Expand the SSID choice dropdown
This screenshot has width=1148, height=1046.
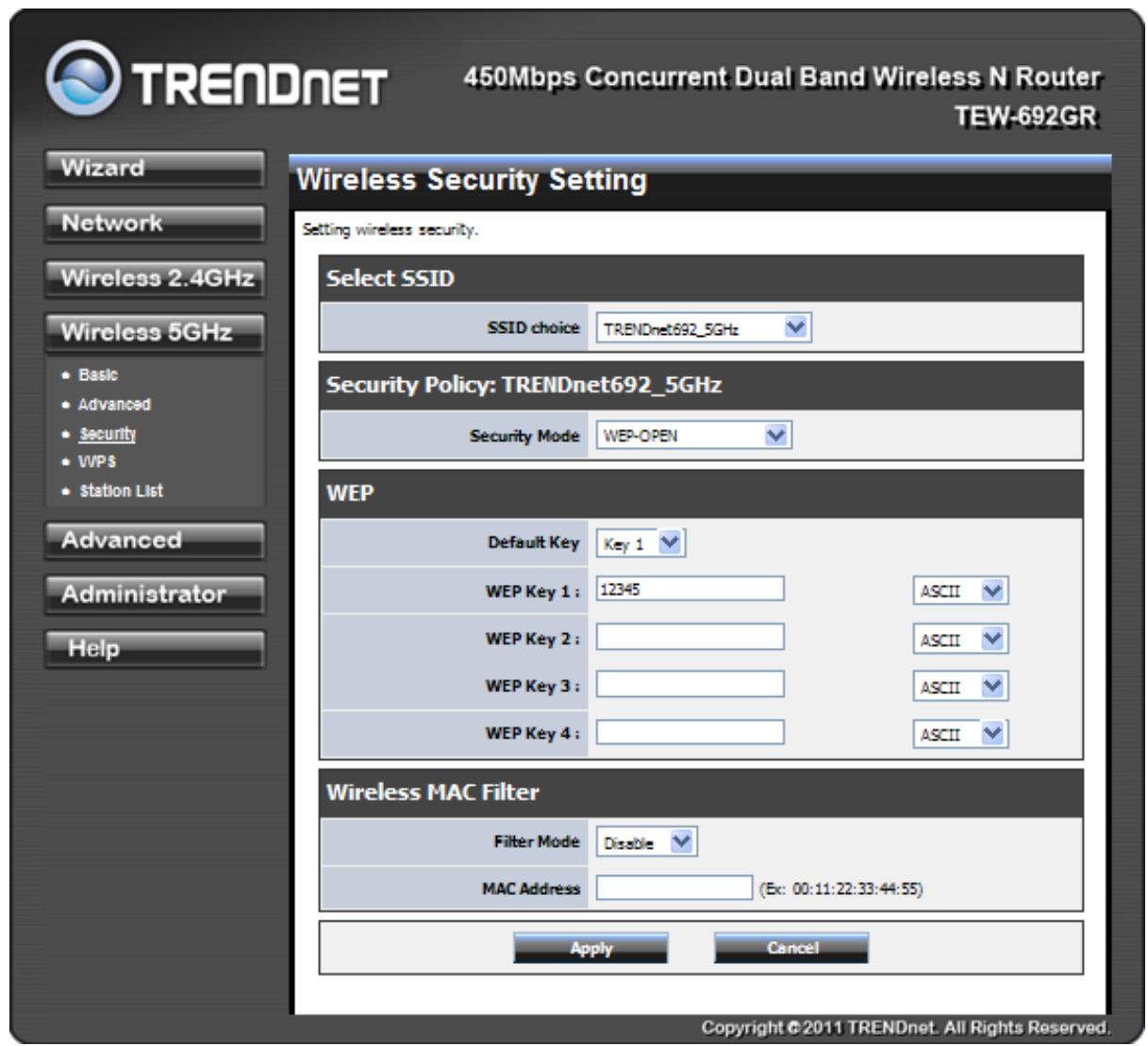pyautogui.click(x=704, y=328)
